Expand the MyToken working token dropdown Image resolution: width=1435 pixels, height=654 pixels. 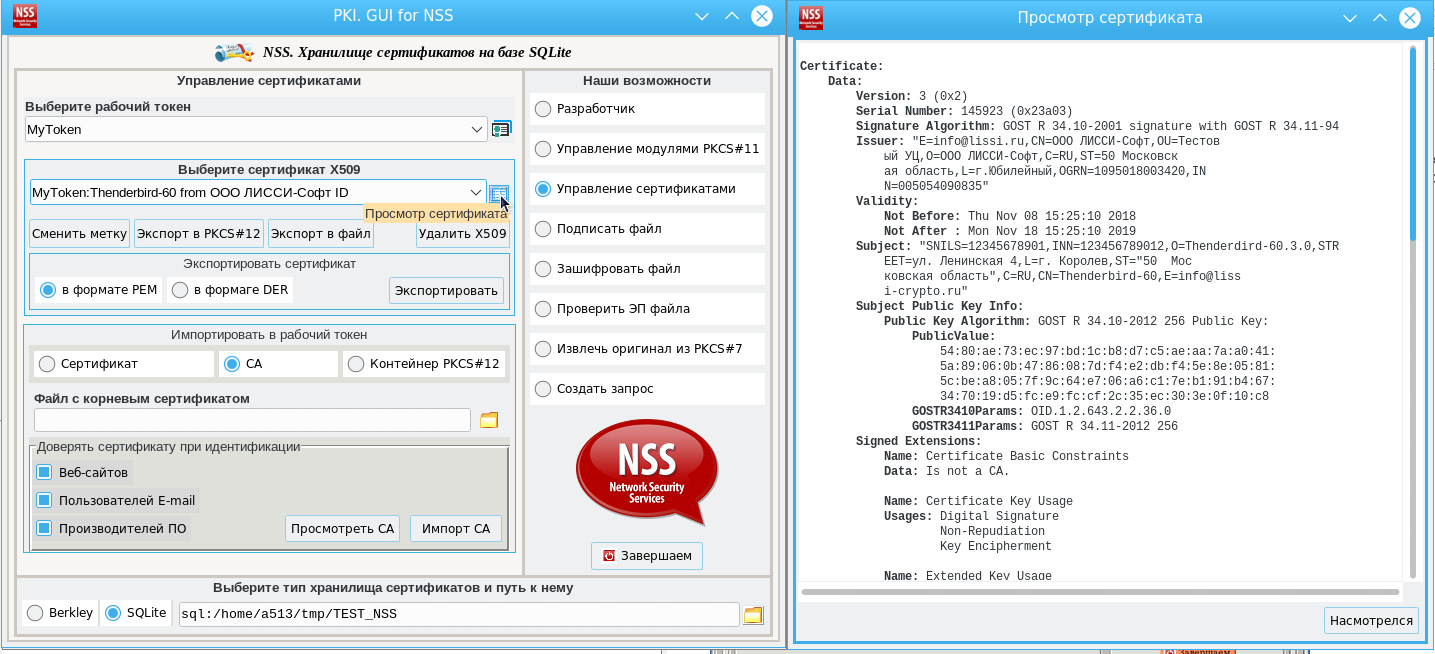coord(477,129)
